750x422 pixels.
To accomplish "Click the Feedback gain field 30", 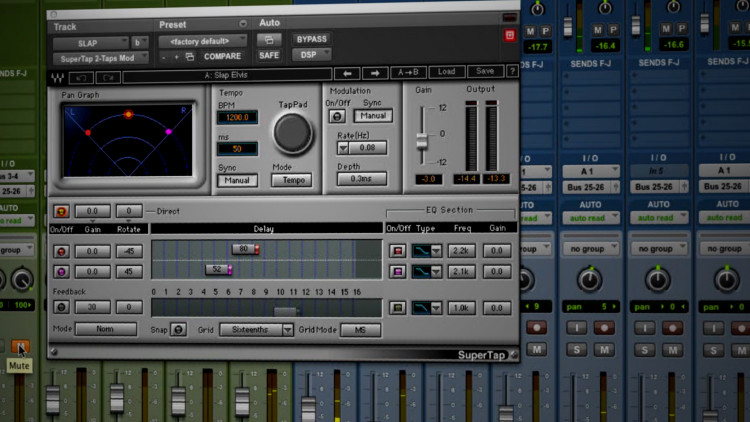I will click(x=92, y=307).
